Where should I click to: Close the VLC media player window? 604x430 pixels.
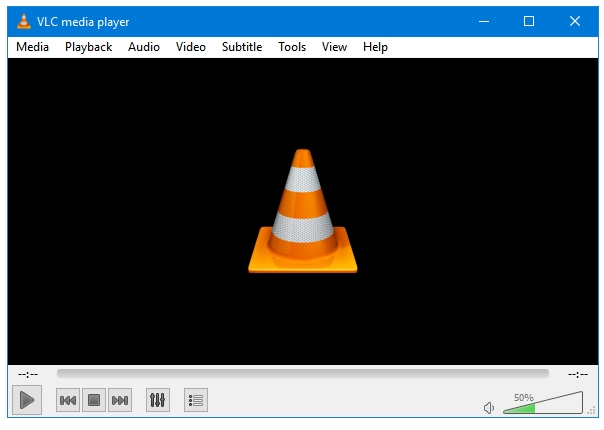click(x=575, y=21)
